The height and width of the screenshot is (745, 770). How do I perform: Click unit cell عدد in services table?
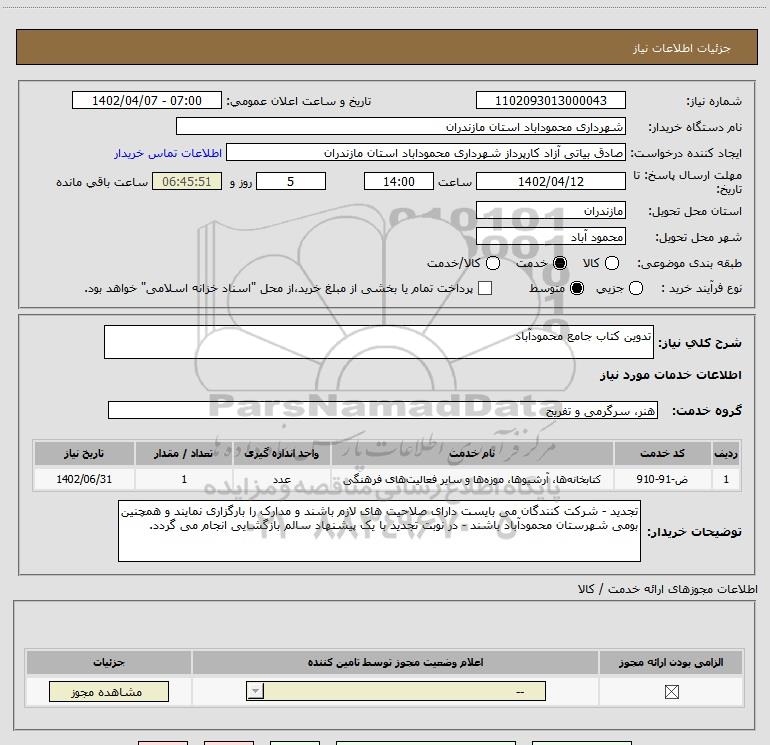point(282,479)
